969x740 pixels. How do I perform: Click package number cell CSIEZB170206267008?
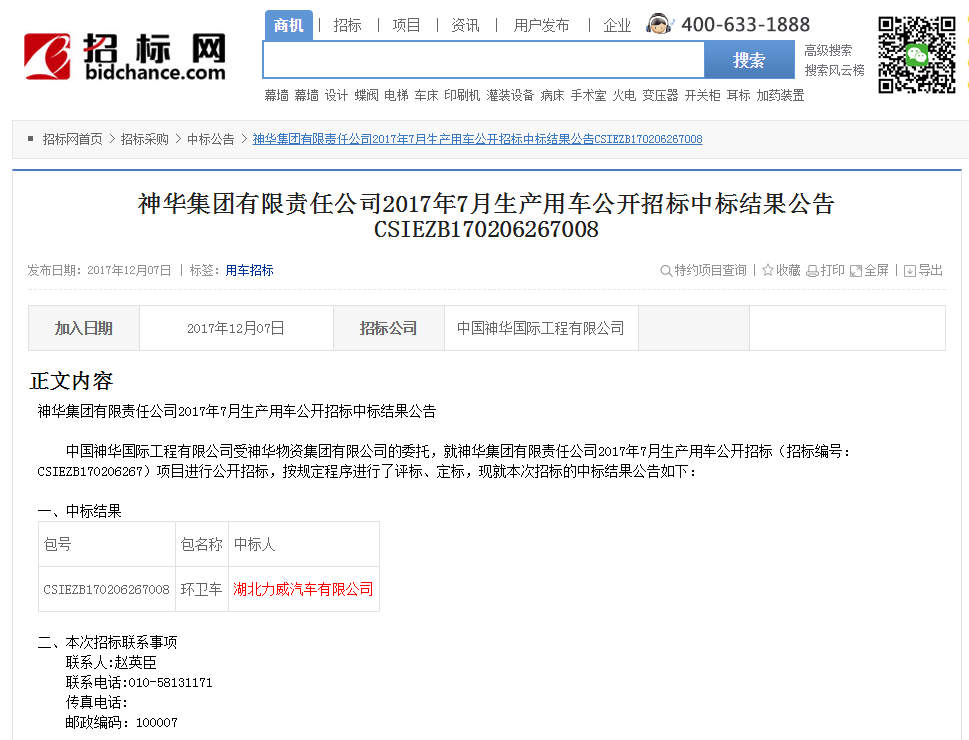106,590
